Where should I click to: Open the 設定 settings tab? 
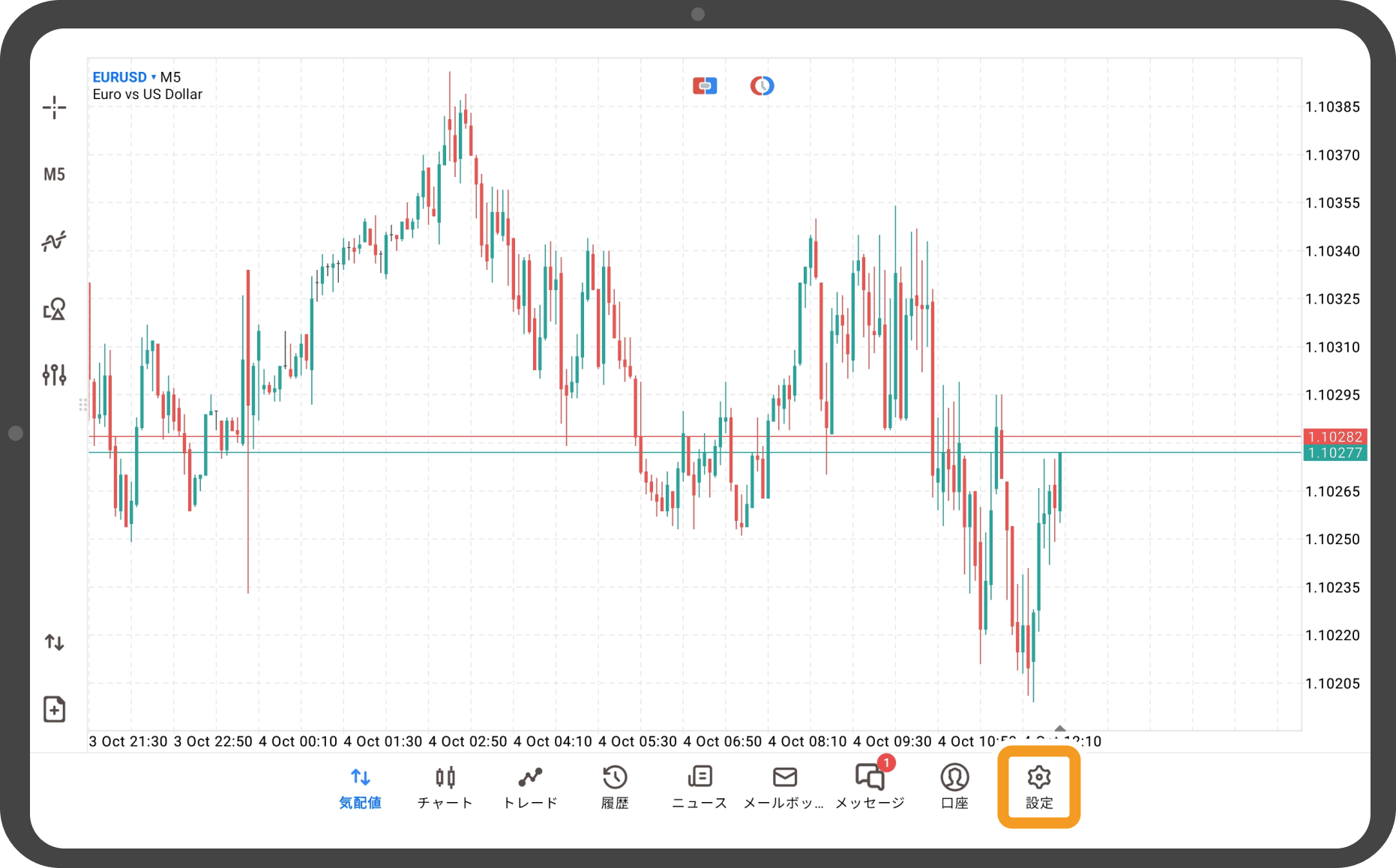point(1039,787)
